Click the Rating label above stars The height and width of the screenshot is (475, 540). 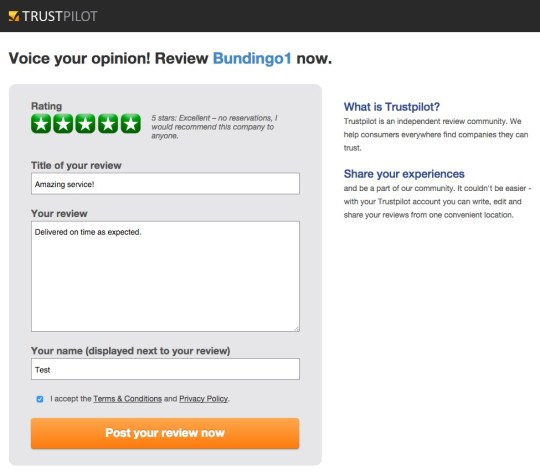point(46,106)
